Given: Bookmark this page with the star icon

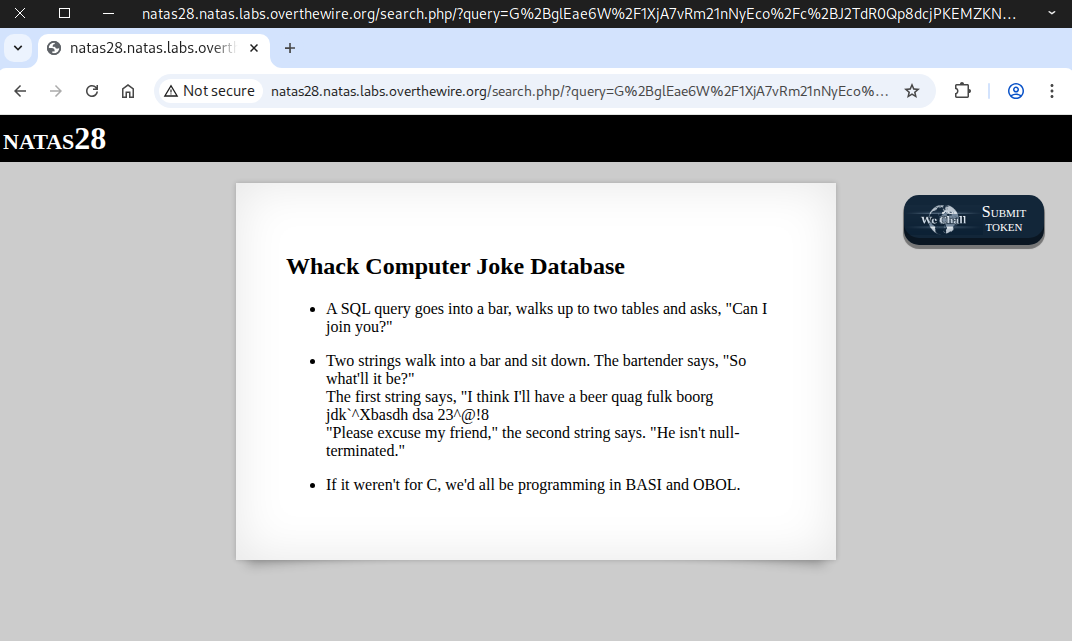Looking at the screenshot, I should [911, 91].
